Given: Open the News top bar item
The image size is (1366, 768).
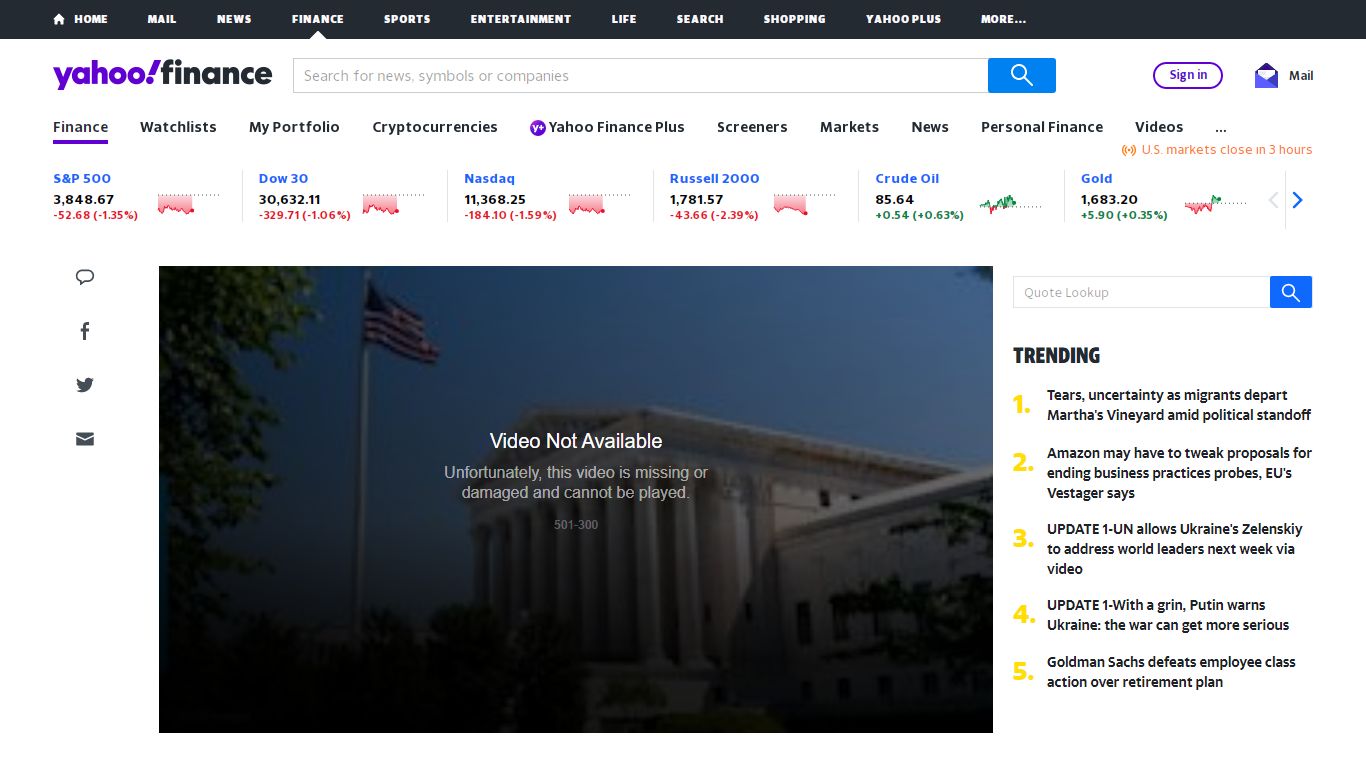Looking at the screenshot, I should click(234, 19).
